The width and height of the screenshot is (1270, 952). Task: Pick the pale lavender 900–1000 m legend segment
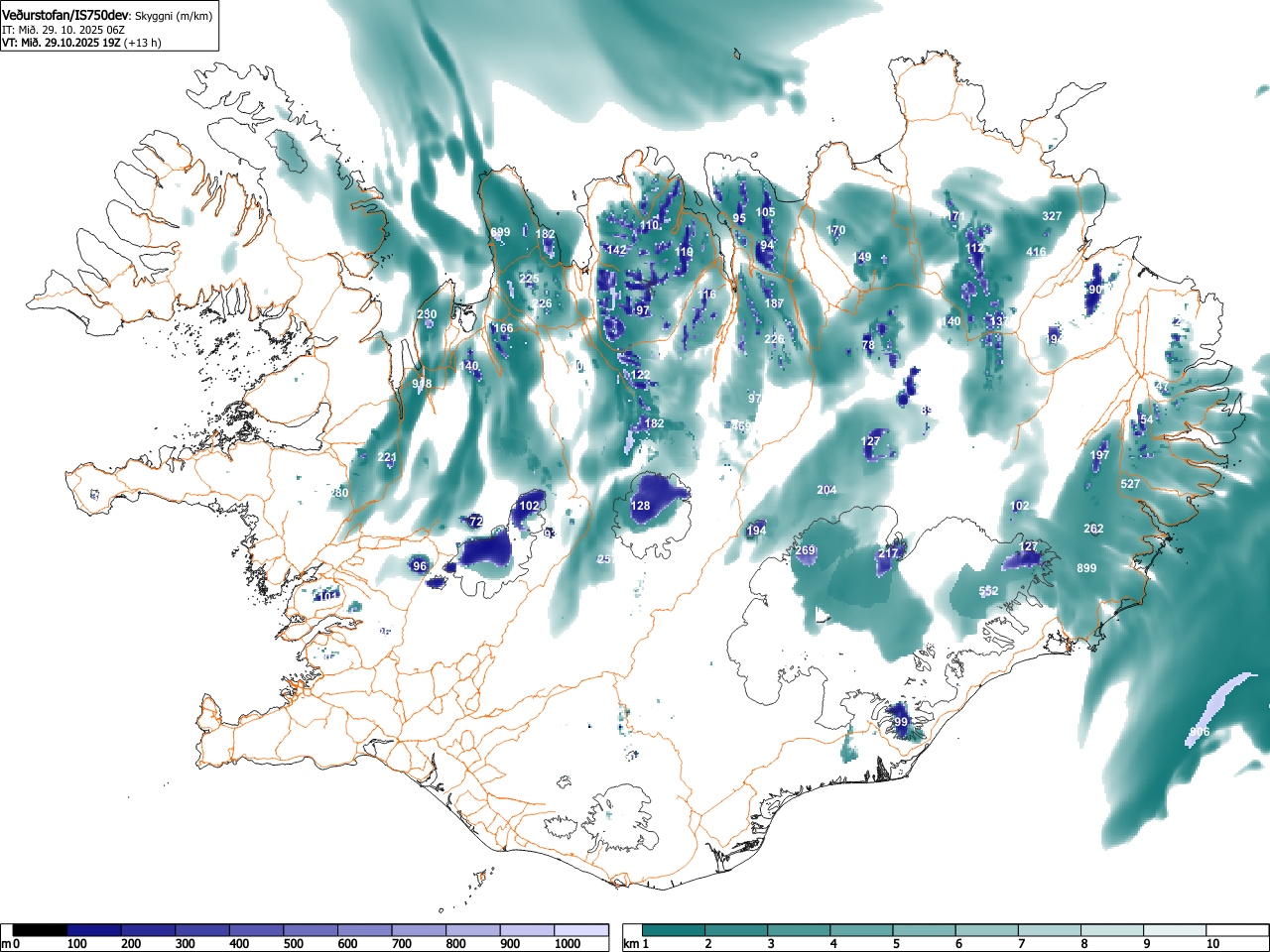coord(527,930)
